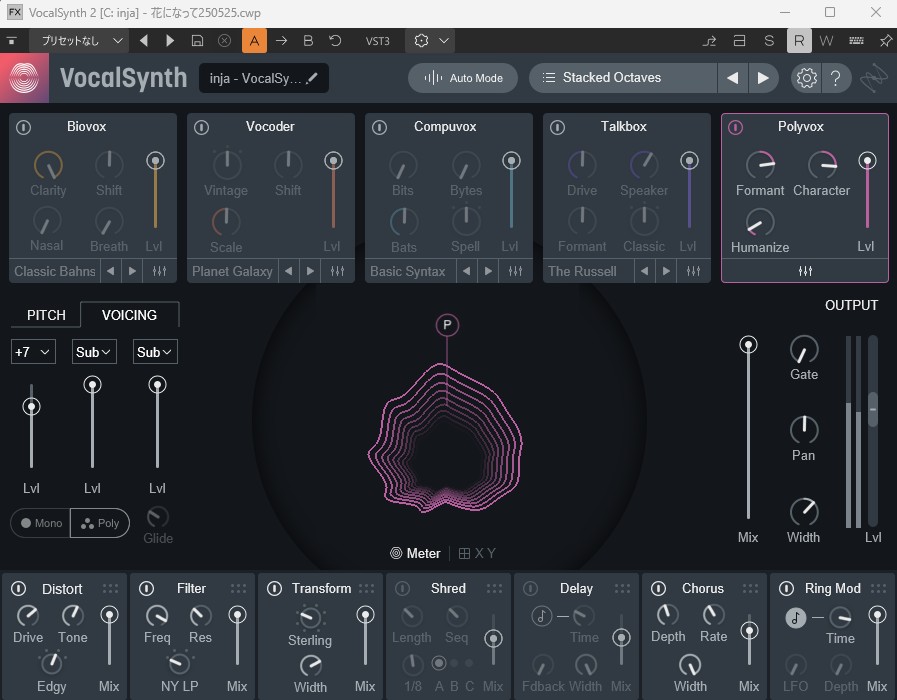
Task: Click the Chorus module reorder handle
Action: click(x=751, y=588)
